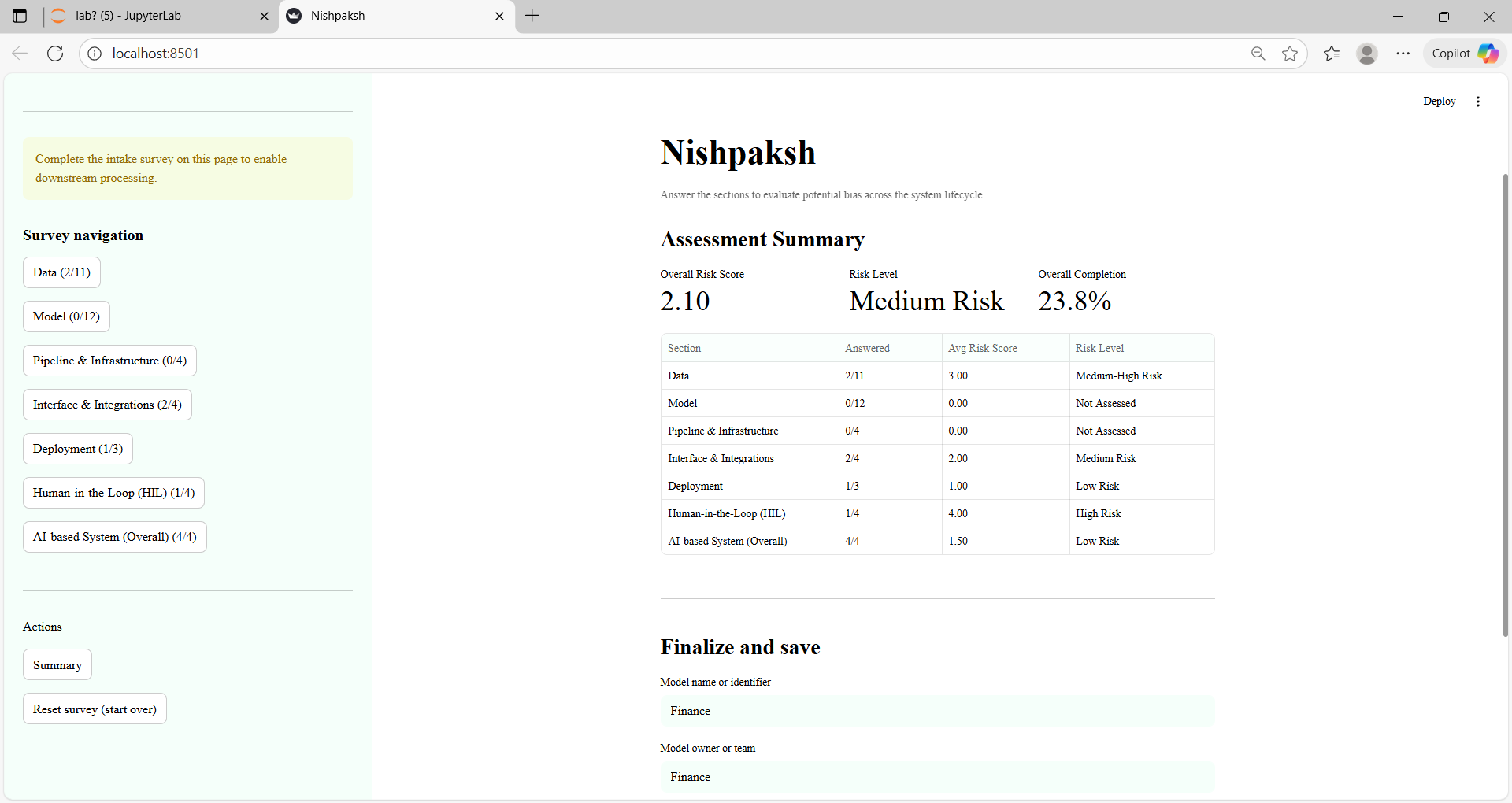Image resolution: width=1512 pixels, height=803 pixels.
Task: Click the zoom magnifier icon in address bar
Action: tap(1258, 54)
